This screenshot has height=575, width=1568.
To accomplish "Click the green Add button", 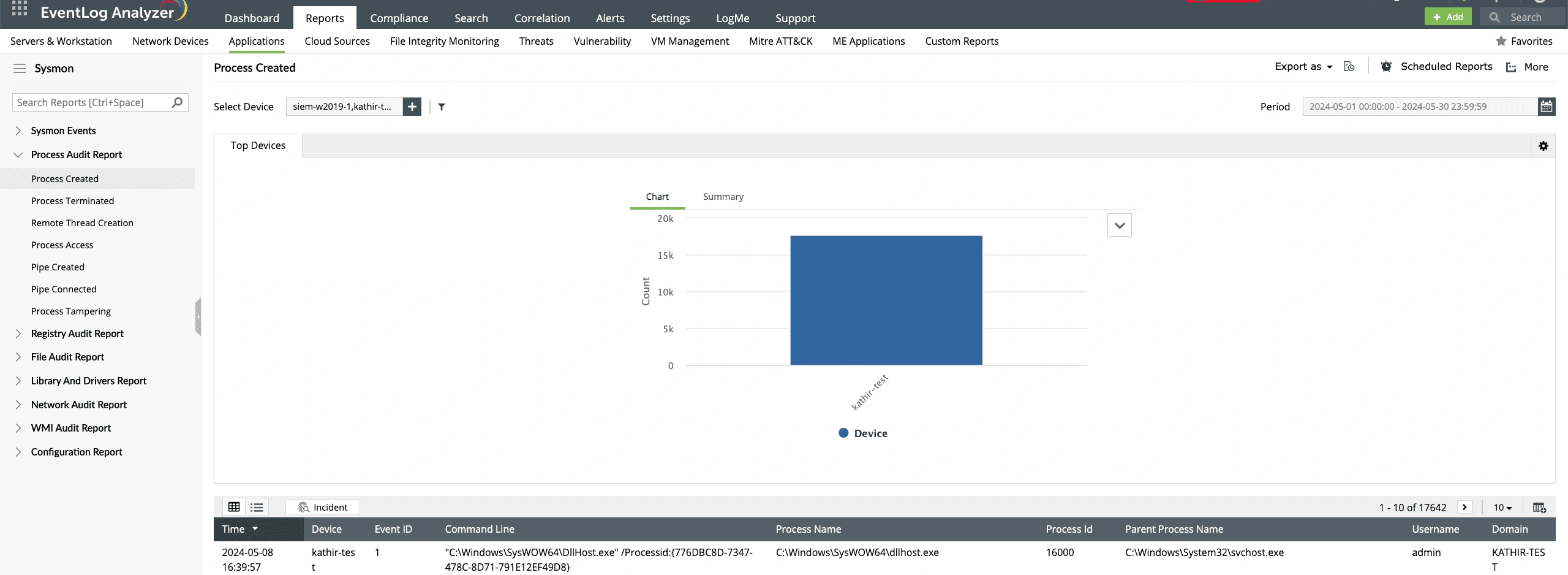I will (1448, 17).
